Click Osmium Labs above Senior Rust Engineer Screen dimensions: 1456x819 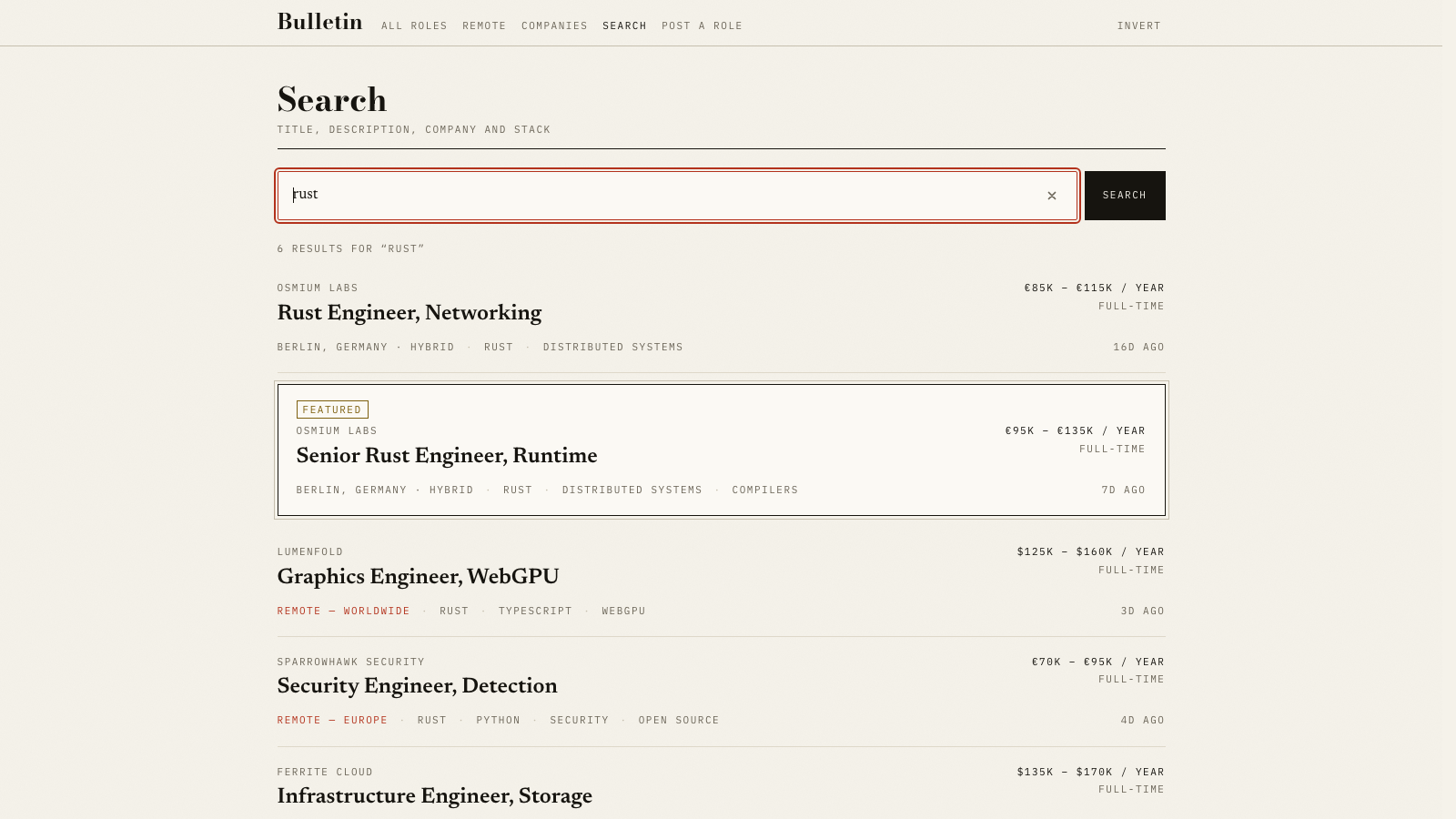[x=337, y=431]
